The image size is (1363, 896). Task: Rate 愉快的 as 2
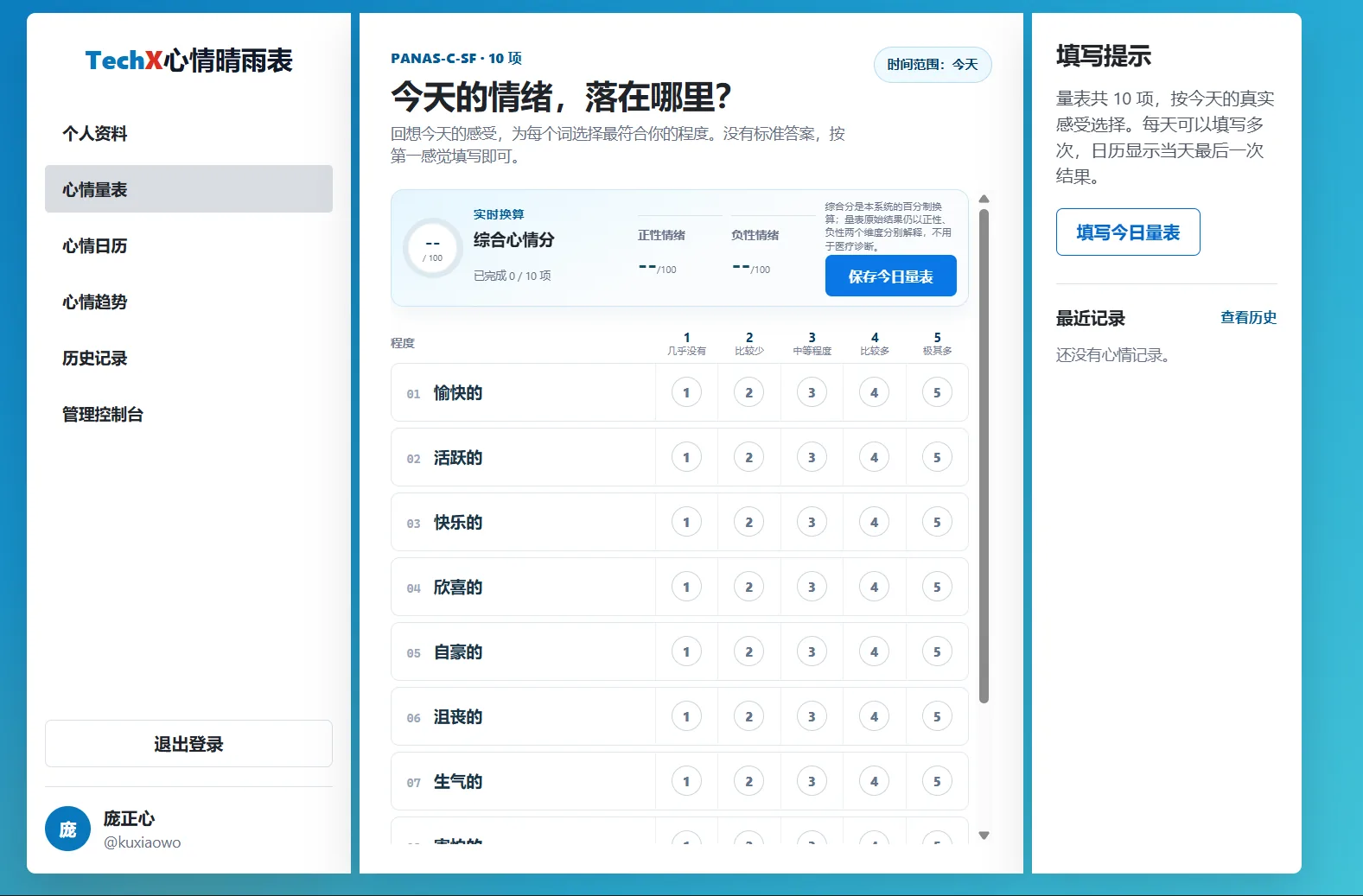pos(749,392)
